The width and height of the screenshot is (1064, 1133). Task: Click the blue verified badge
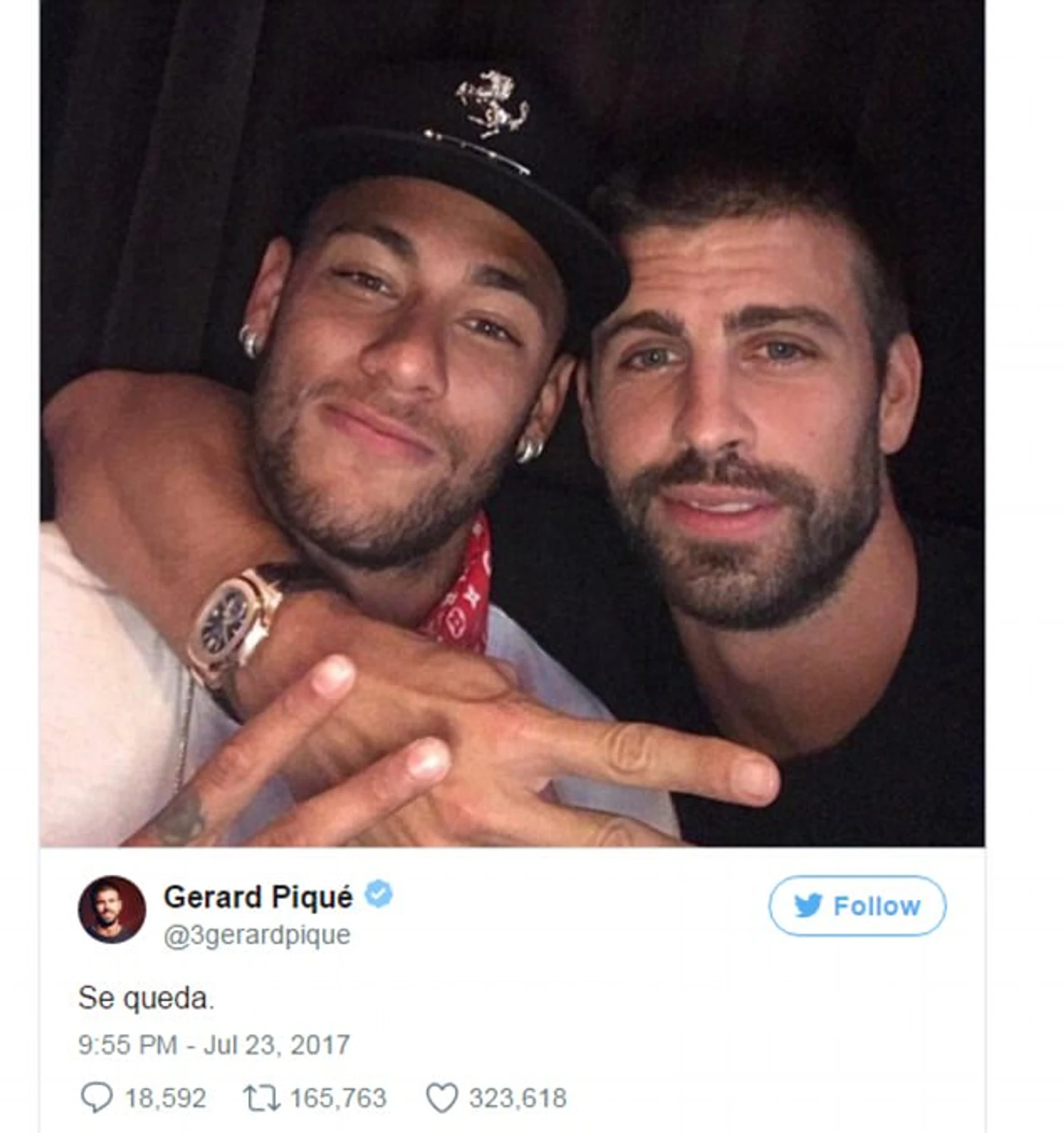click(x=378, y=894)
